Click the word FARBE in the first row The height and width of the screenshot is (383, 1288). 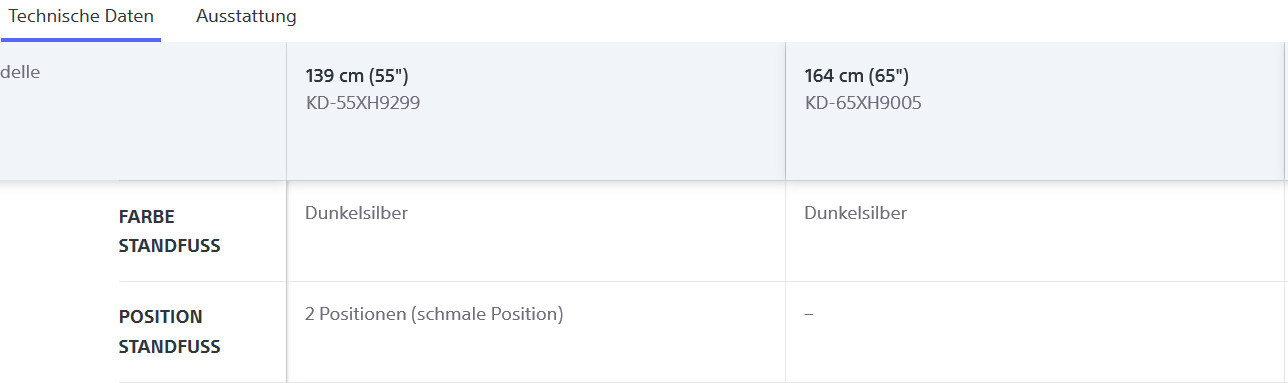[x=146, y=216]
